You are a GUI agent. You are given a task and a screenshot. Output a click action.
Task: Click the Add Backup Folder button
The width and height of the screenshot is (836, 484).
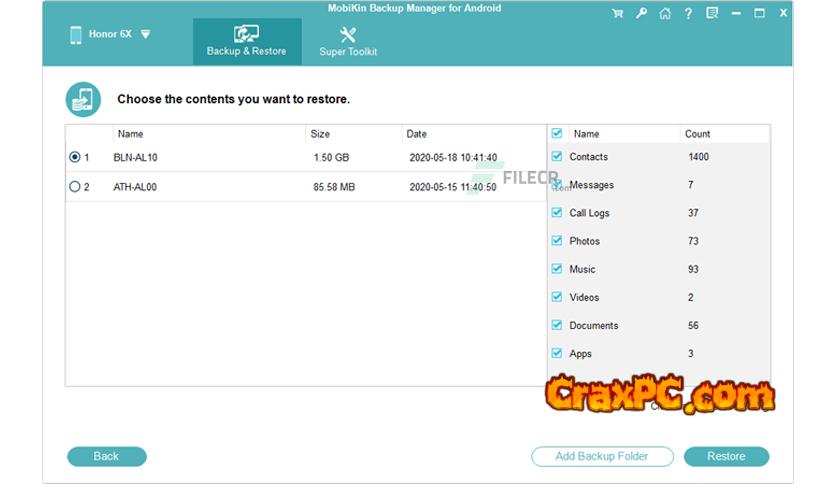click(x=602, y=456)
